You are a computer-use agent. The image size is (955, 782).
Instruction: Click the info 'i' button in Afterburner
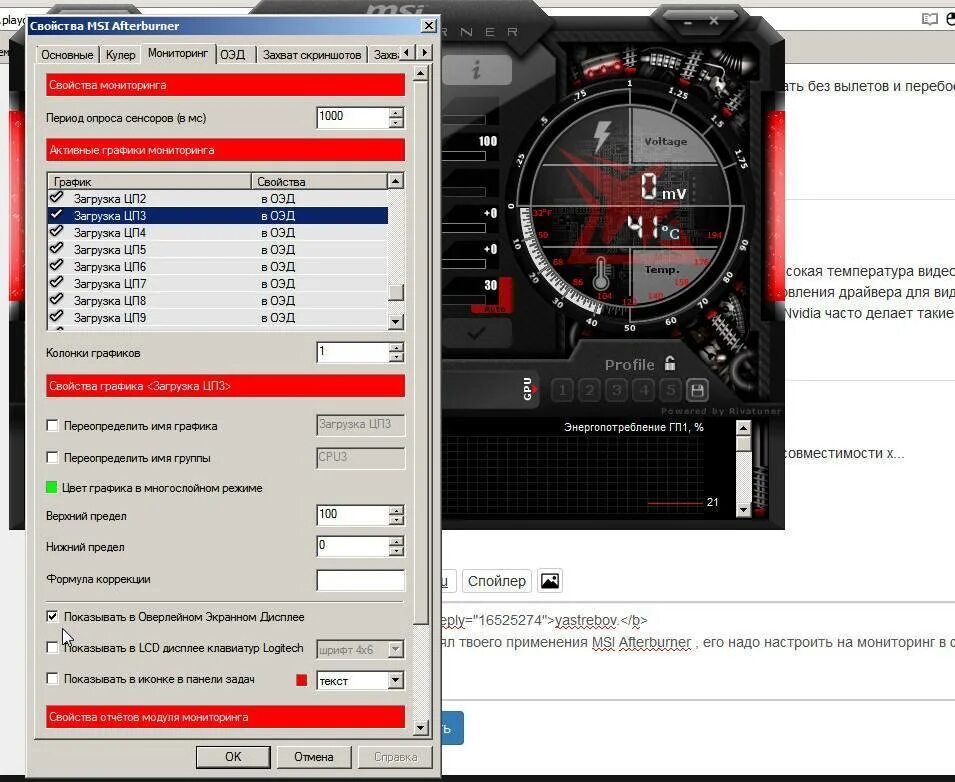coord(477,71)
